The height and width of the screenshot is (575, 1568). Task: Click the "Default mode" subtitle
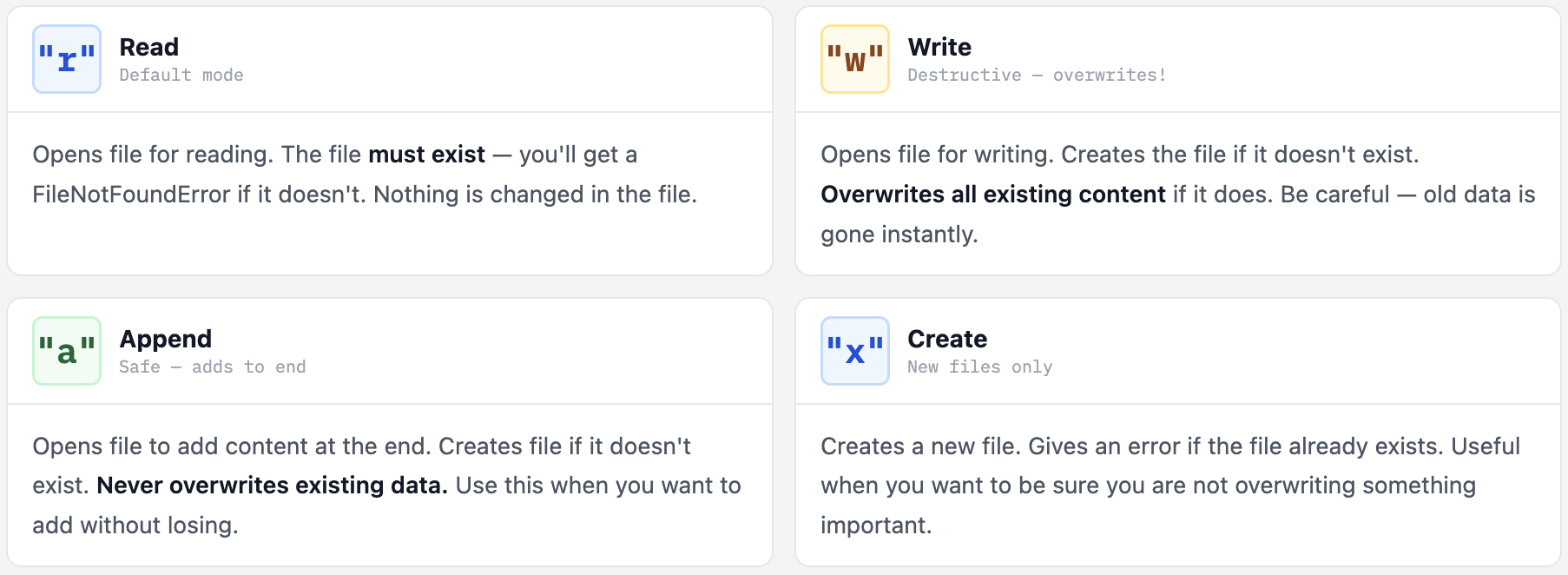181,76
